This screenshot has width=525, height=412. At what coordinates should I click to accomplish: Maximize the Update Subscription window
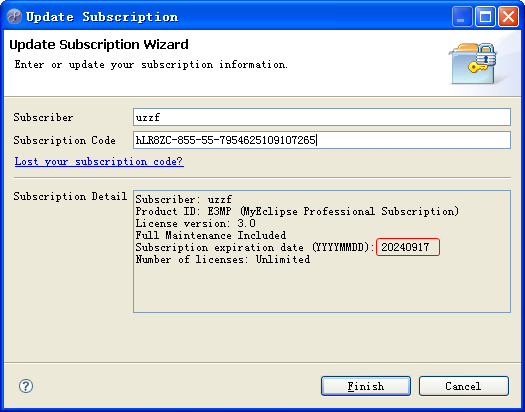485,16
